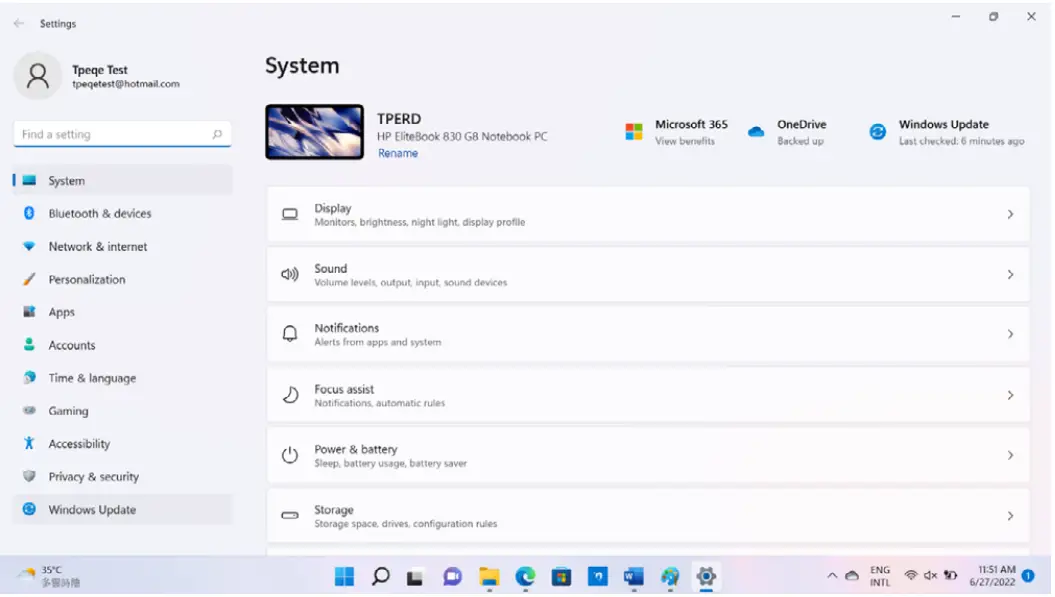Open File Explorer from the taskbar
This screenshot has width=1055, height=597.
pyautogui.click(x=487, y=576)
